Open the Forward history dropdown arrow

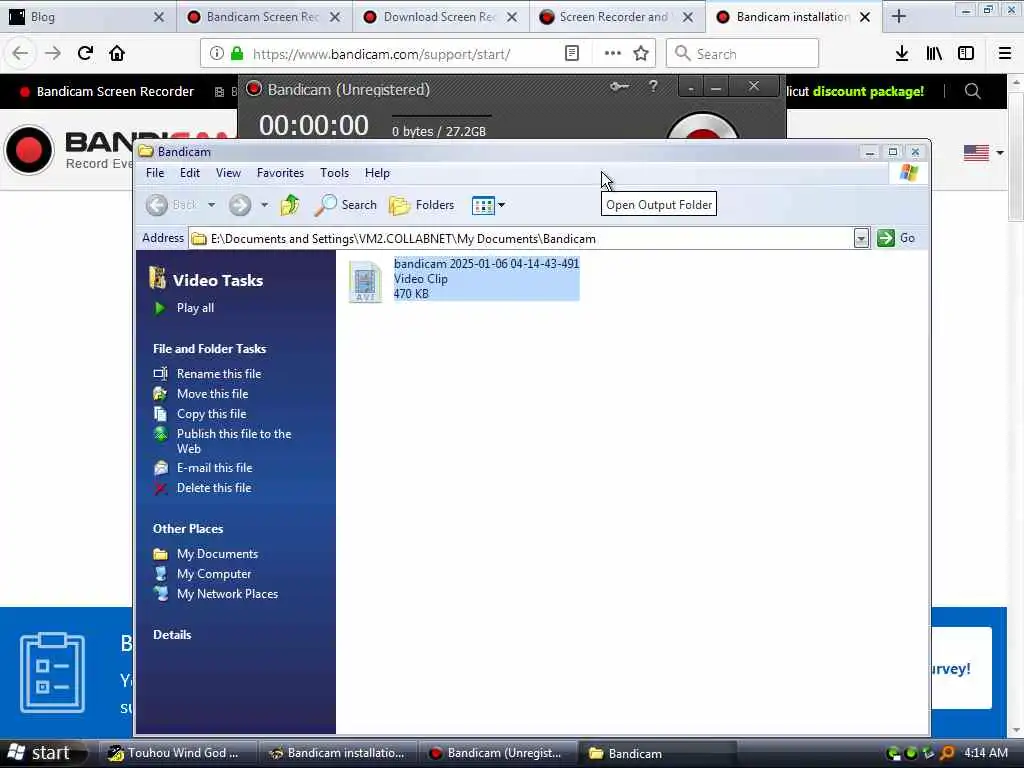264,205
